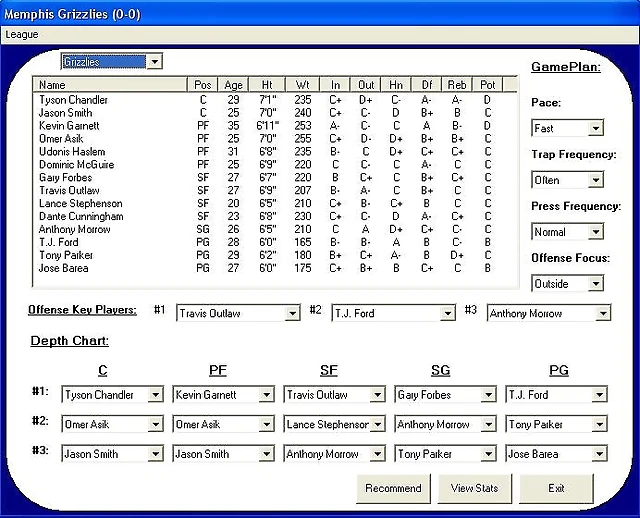Select Gary Forbes row in roster list
640x518 pixels.
click(274, 178)
